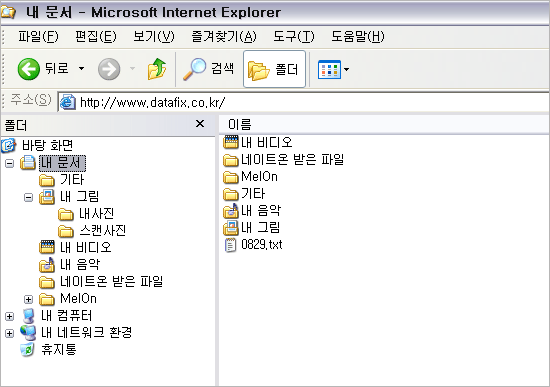This screenshot has height=387, width=550.
Task: Click the IE page icon in address bar
Action: click(67, 102)
